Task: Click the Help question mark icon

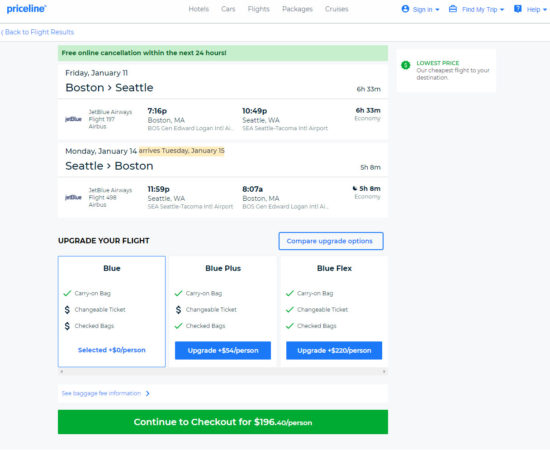Action: point(518,9)
